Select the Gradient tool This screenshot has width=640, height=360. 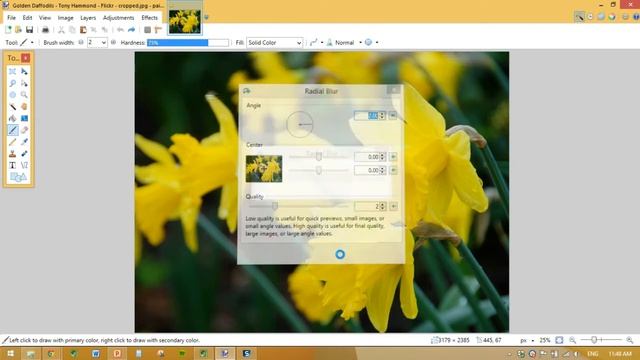coord(24,118)
